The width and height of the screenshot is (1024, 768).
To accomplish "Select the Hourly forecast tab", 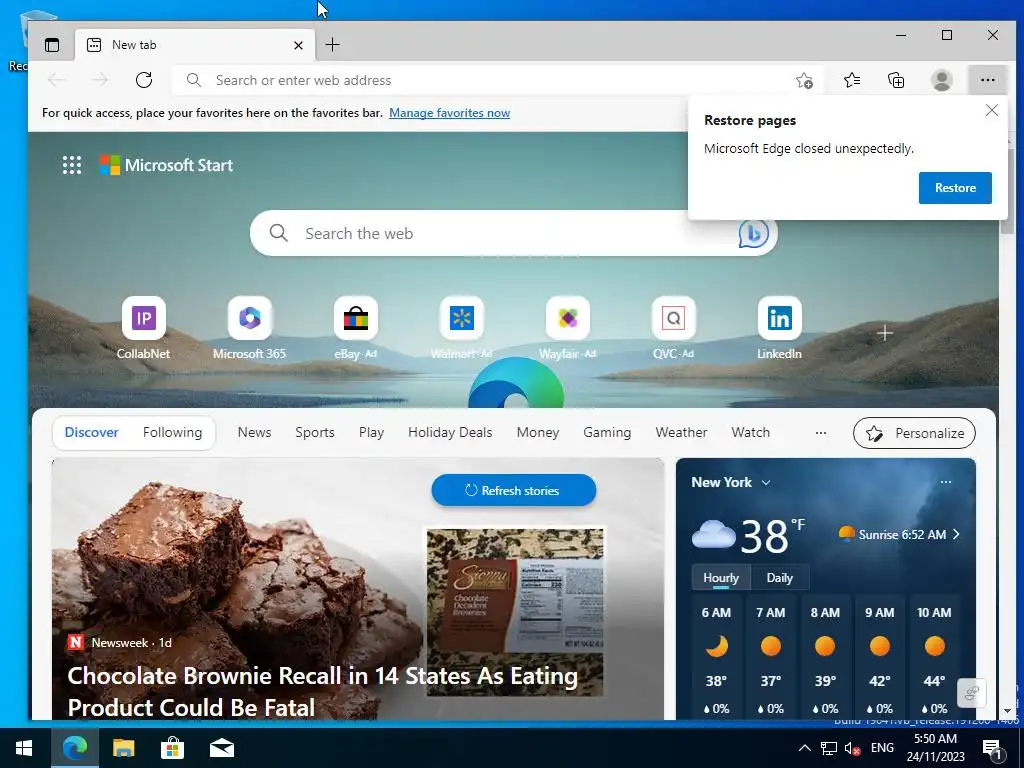I will [x=721, y=578].
